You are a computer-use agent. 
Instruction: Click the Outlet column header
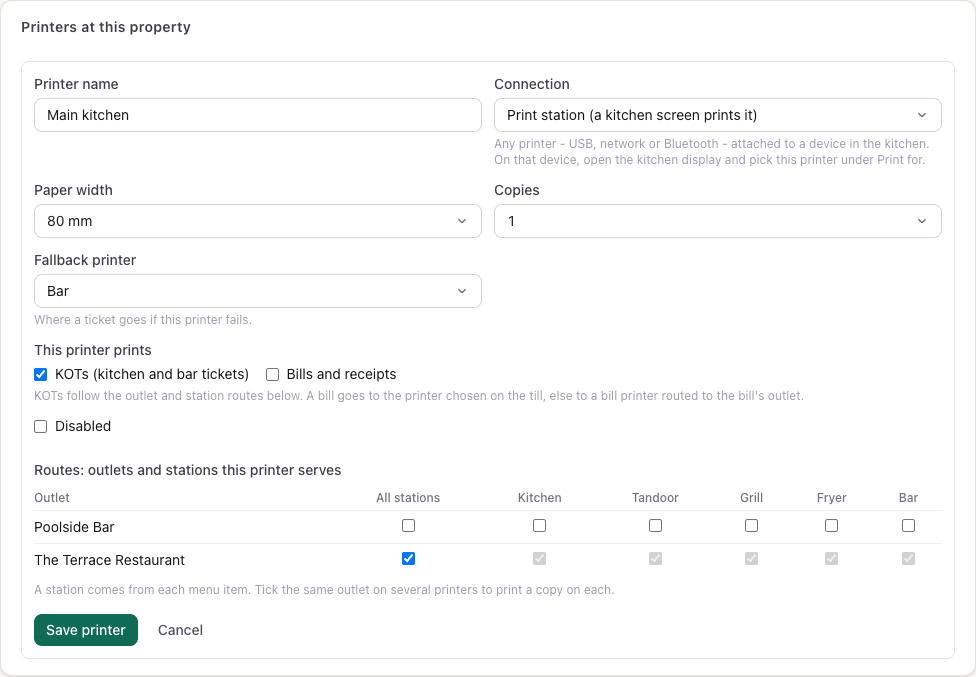coord(52,498)
